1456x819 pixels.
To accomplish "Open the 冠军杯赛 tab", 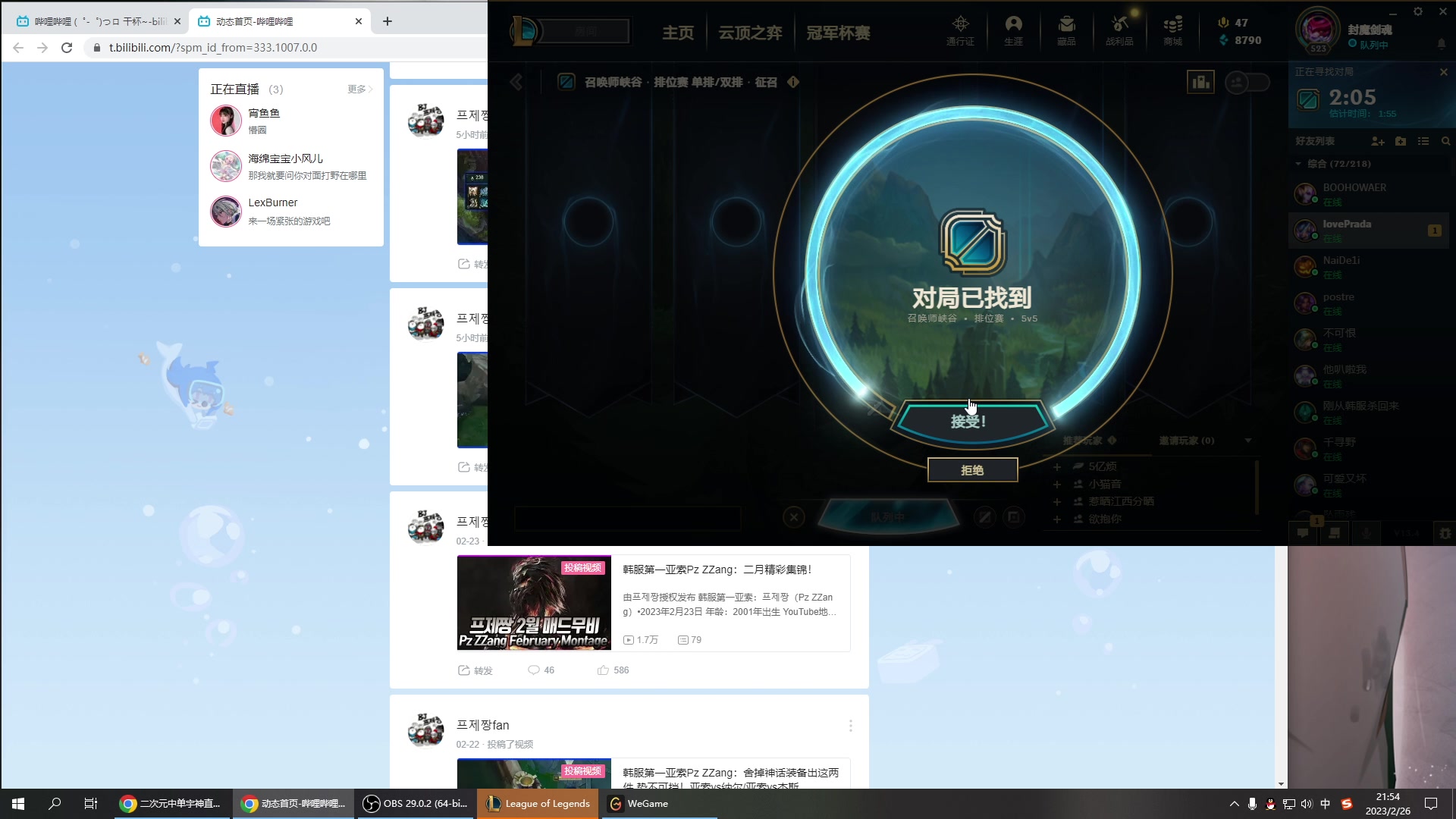I will pos(838,33).
